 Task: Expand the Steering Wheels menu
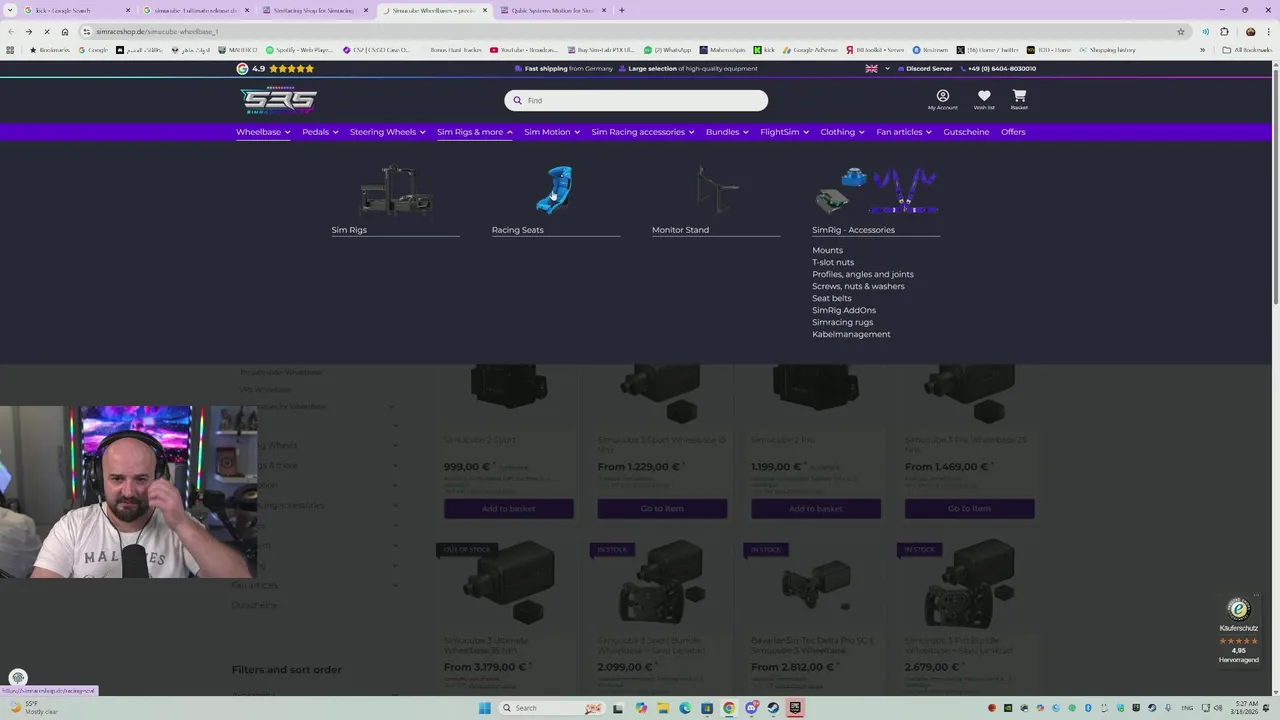pyautogui.click(x=388, y=132)
